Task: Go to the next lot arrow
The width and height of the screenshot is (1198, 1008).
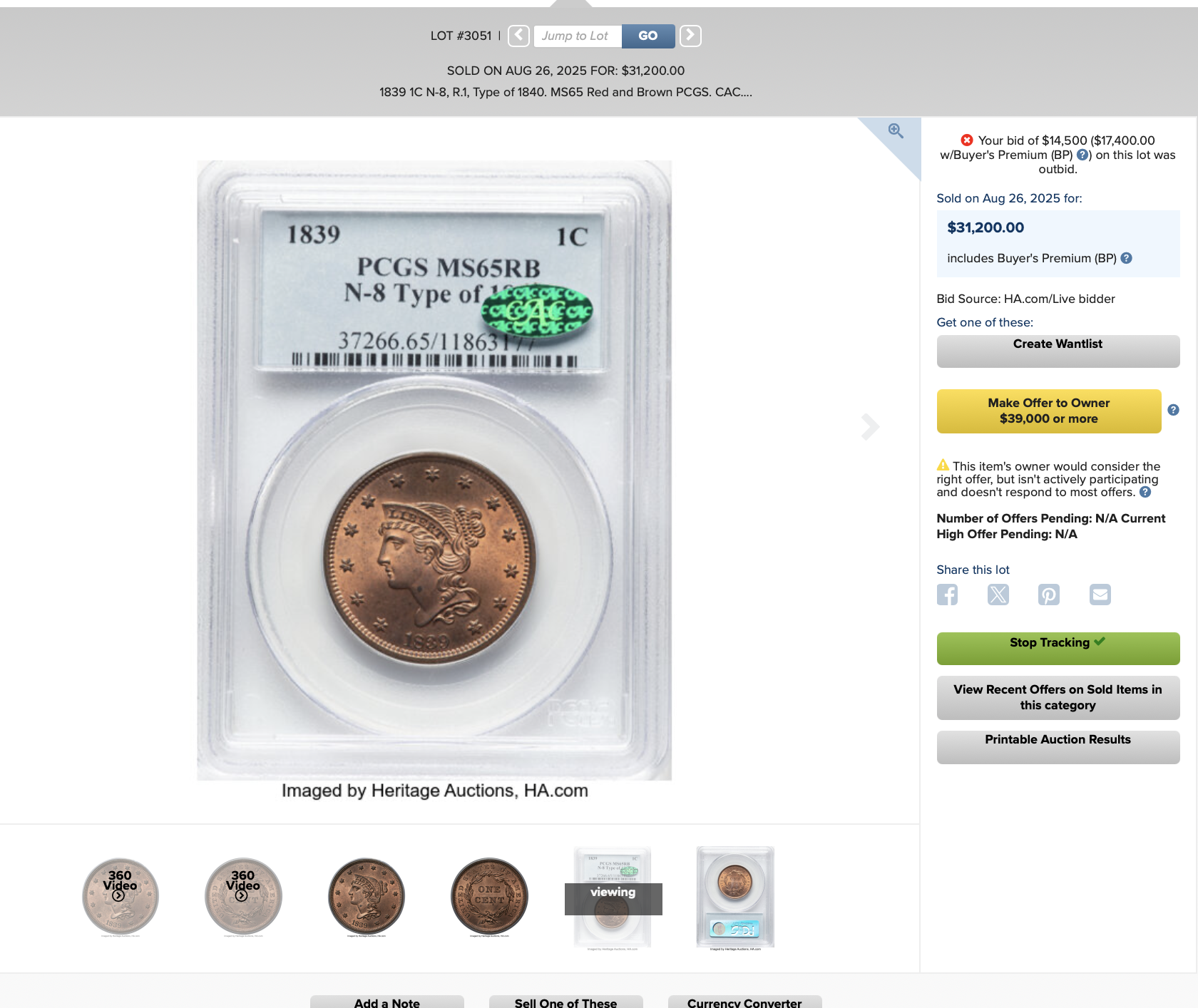Action: [690, 36]
